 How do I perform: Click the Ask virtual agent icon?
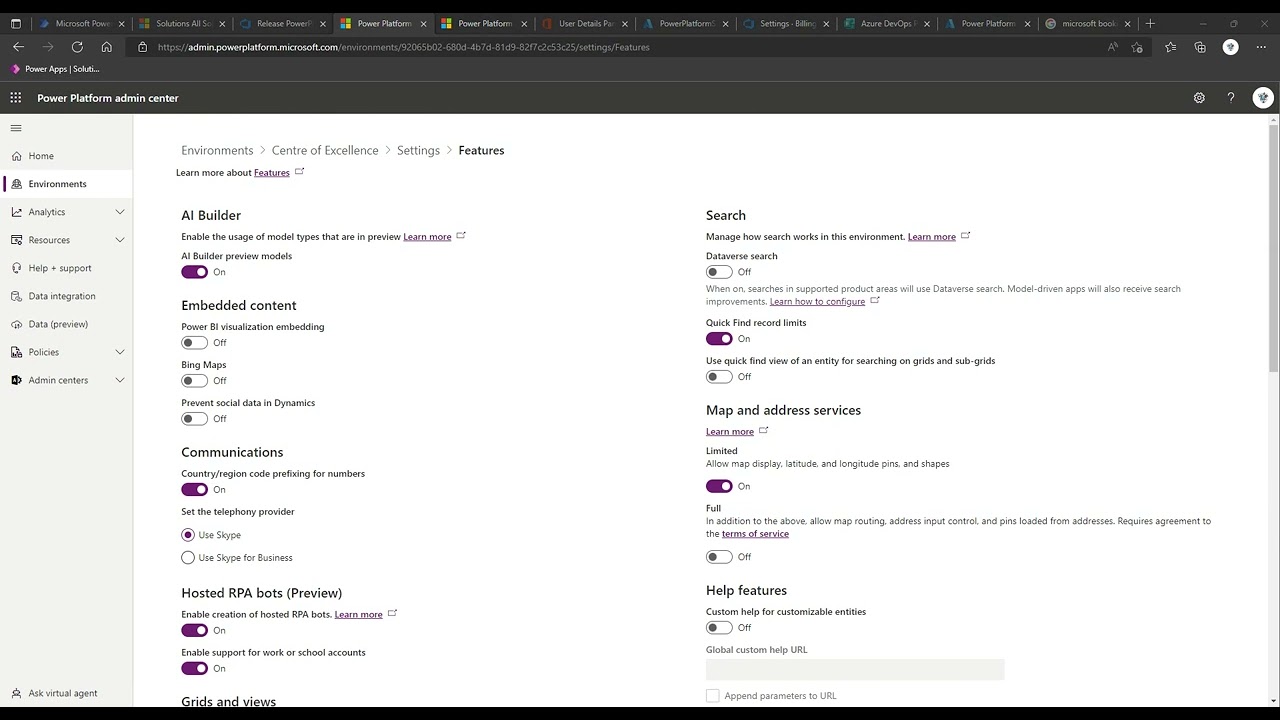[x=17, y=693]
